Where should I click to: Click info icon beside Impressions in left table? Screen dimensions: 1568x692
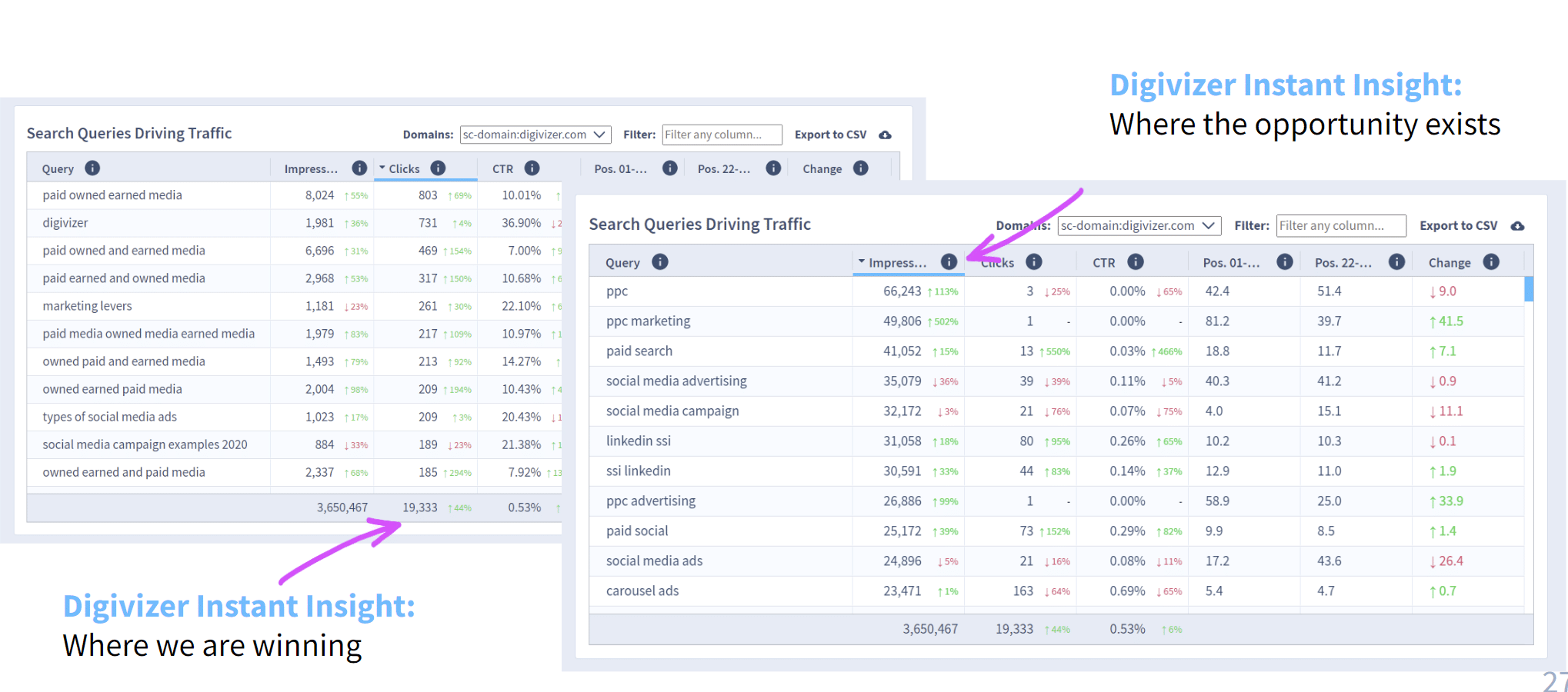[x=359, y=168]
